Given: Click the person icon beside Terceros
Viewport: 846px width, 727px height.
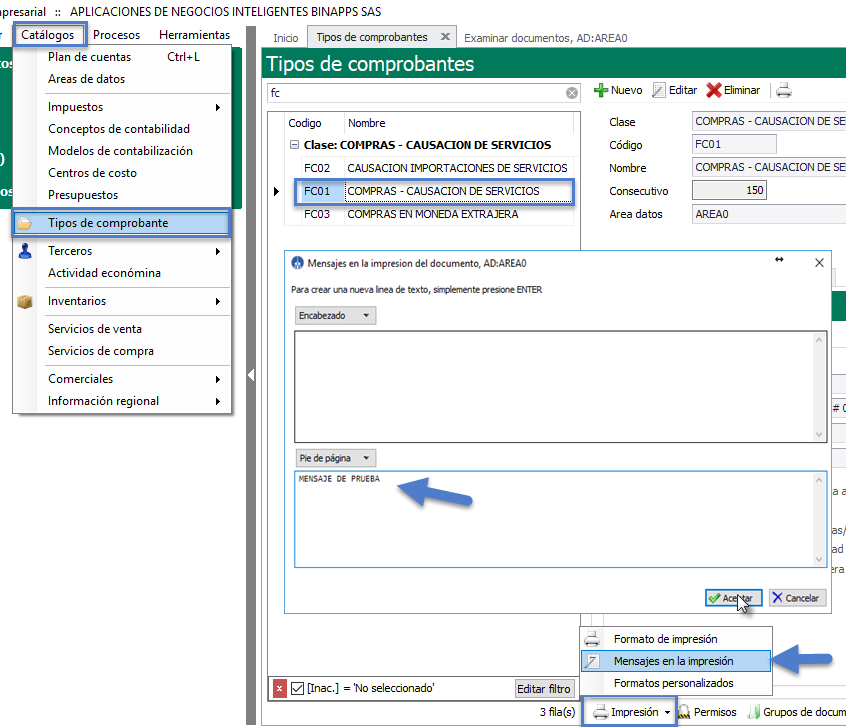Looking at the screenshot, I should pyautogui.click(x=25, y=251).
